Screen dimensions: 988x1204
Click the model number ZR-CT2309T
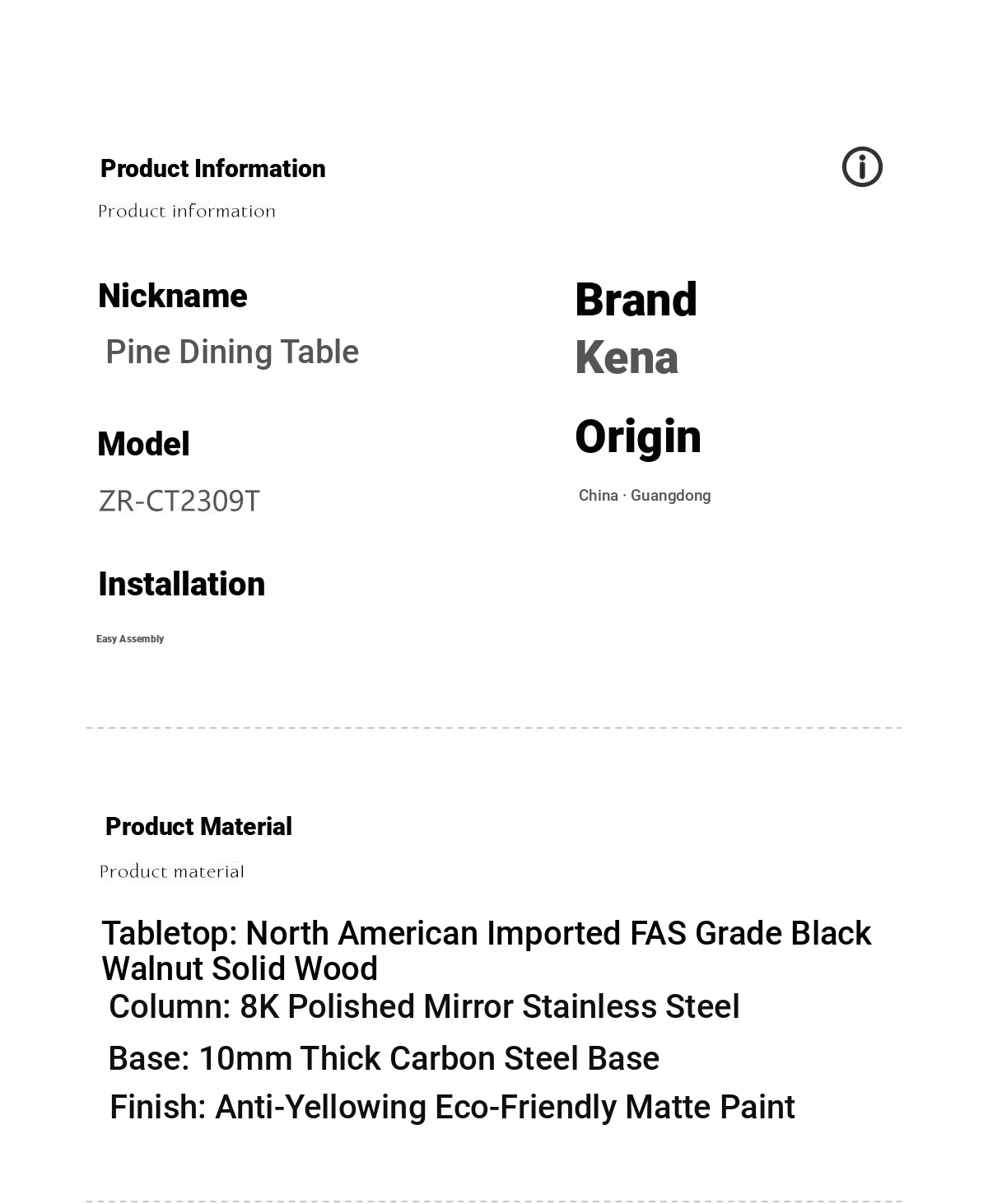coord(179,501)
